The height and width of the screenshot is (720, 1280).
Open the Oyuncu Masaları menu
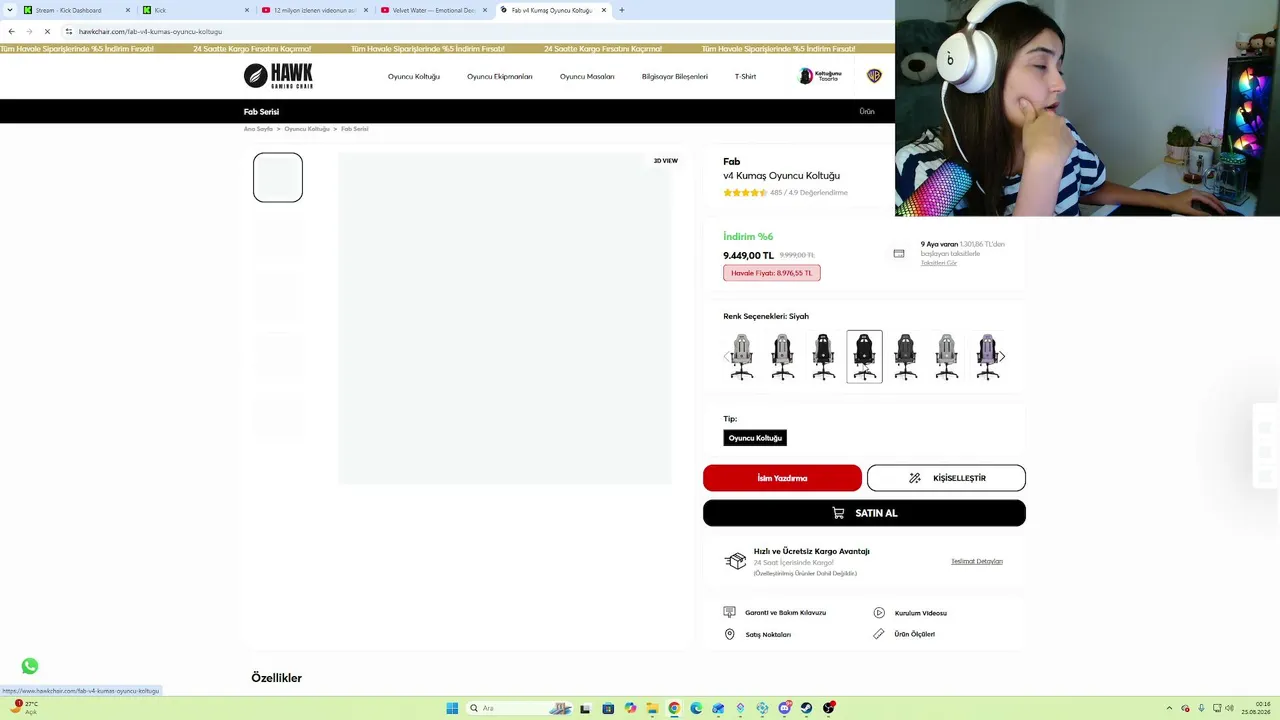(587, 76)
